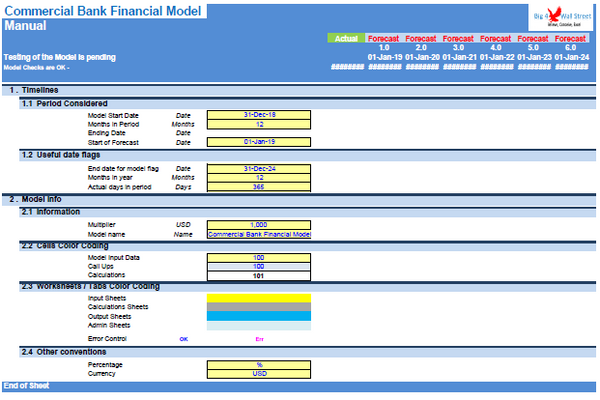Open the Commercial Bank Financial Model name link
This screenshot has width=600, height=400.
coord(259,234)
